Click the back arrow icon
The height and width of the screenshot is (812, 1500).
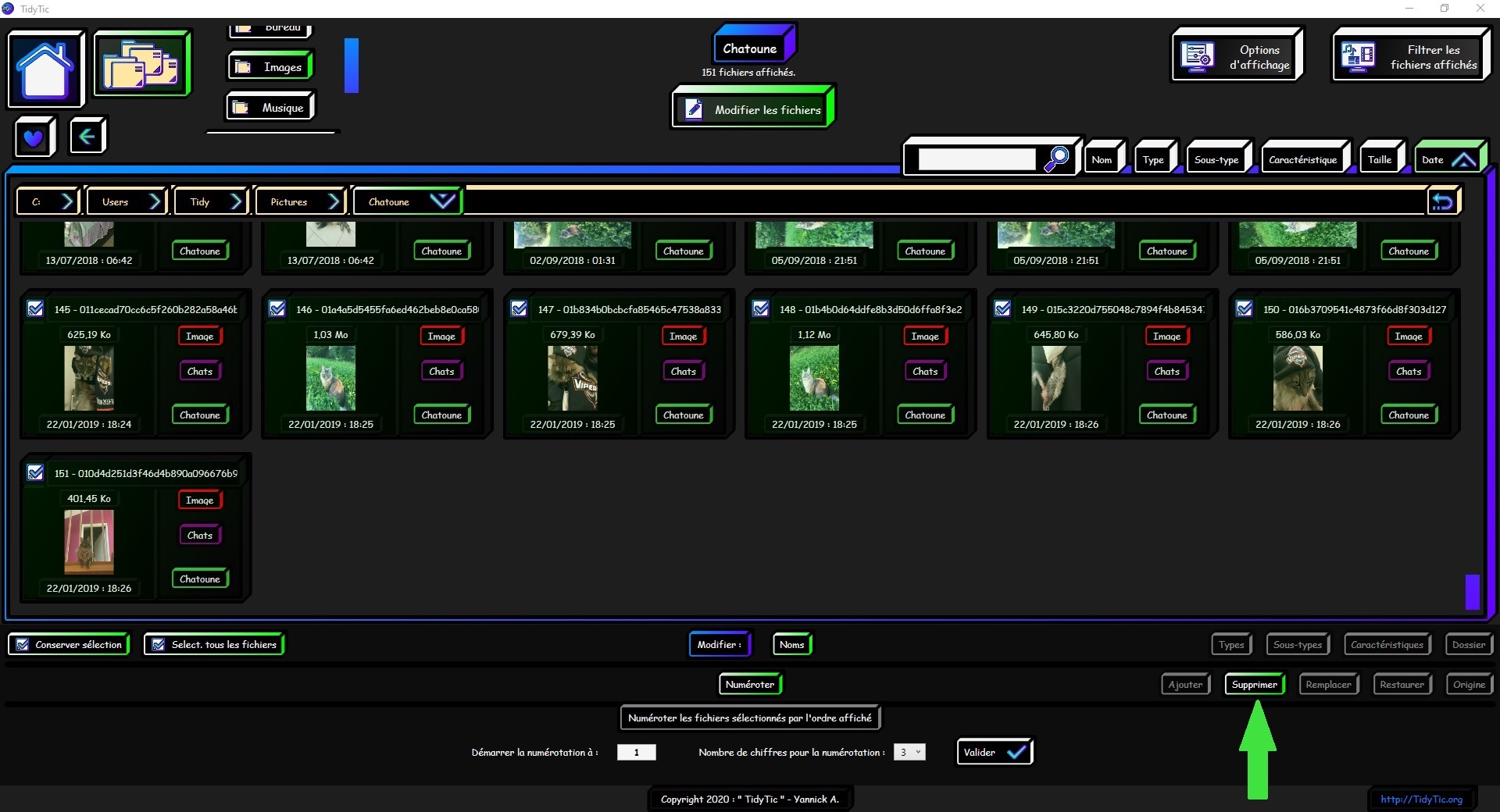(87, 137)
